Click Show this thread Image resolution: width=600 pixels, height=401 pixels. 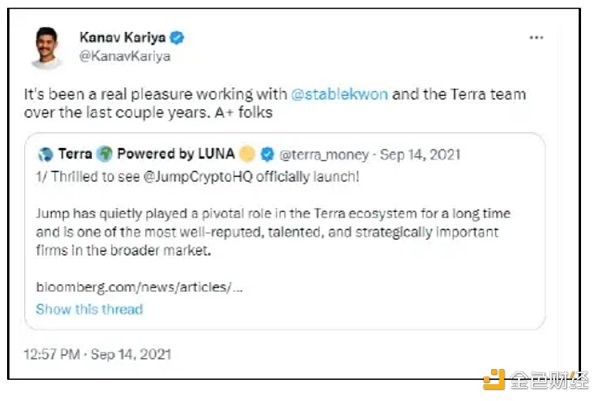click(x=89, y=309)
